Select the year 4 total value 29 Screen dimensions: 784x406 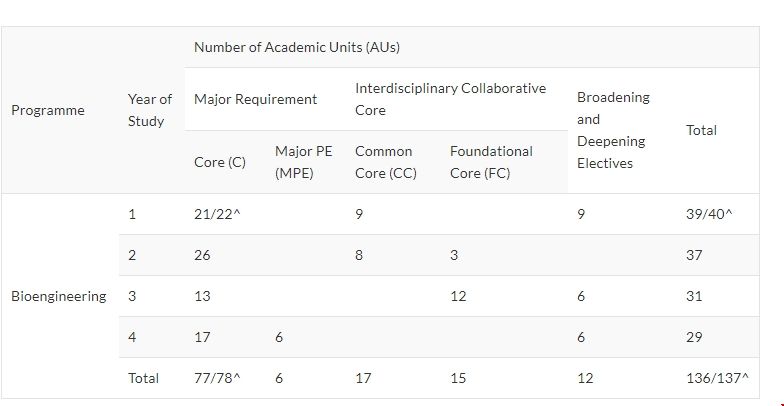pyautogui.click(x=694, y=337)
